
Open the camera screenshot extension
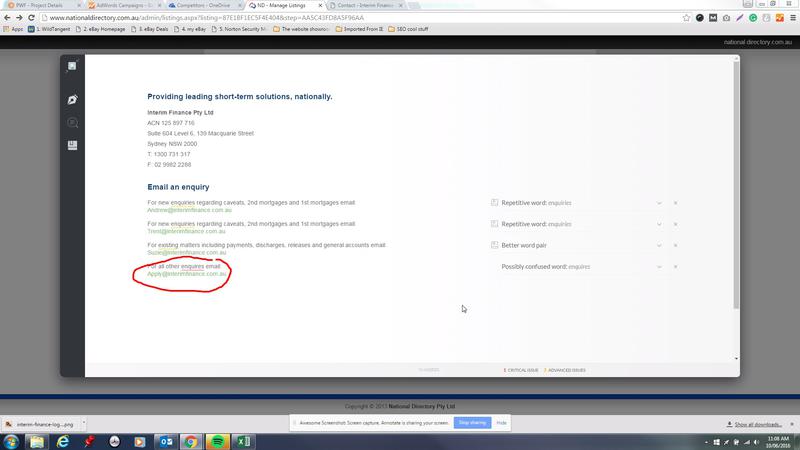(x=726, y=18)
